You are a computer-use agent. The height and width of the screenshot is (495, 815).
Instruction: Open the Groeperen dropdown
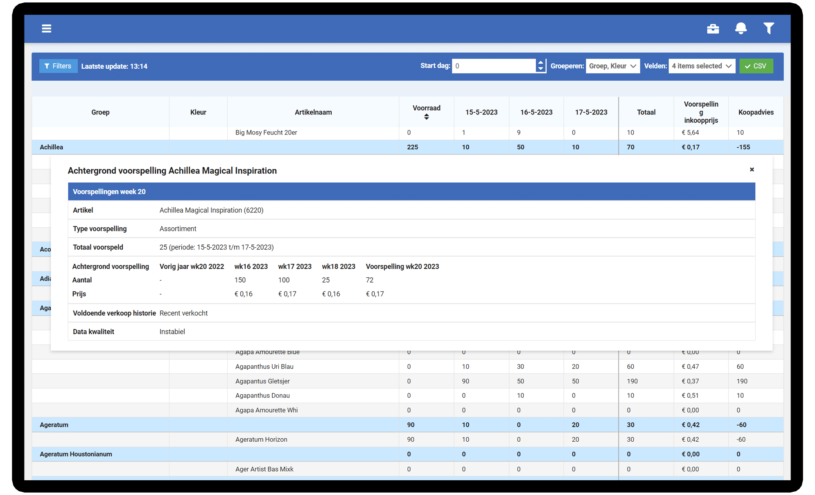click(x=613, y=66)
